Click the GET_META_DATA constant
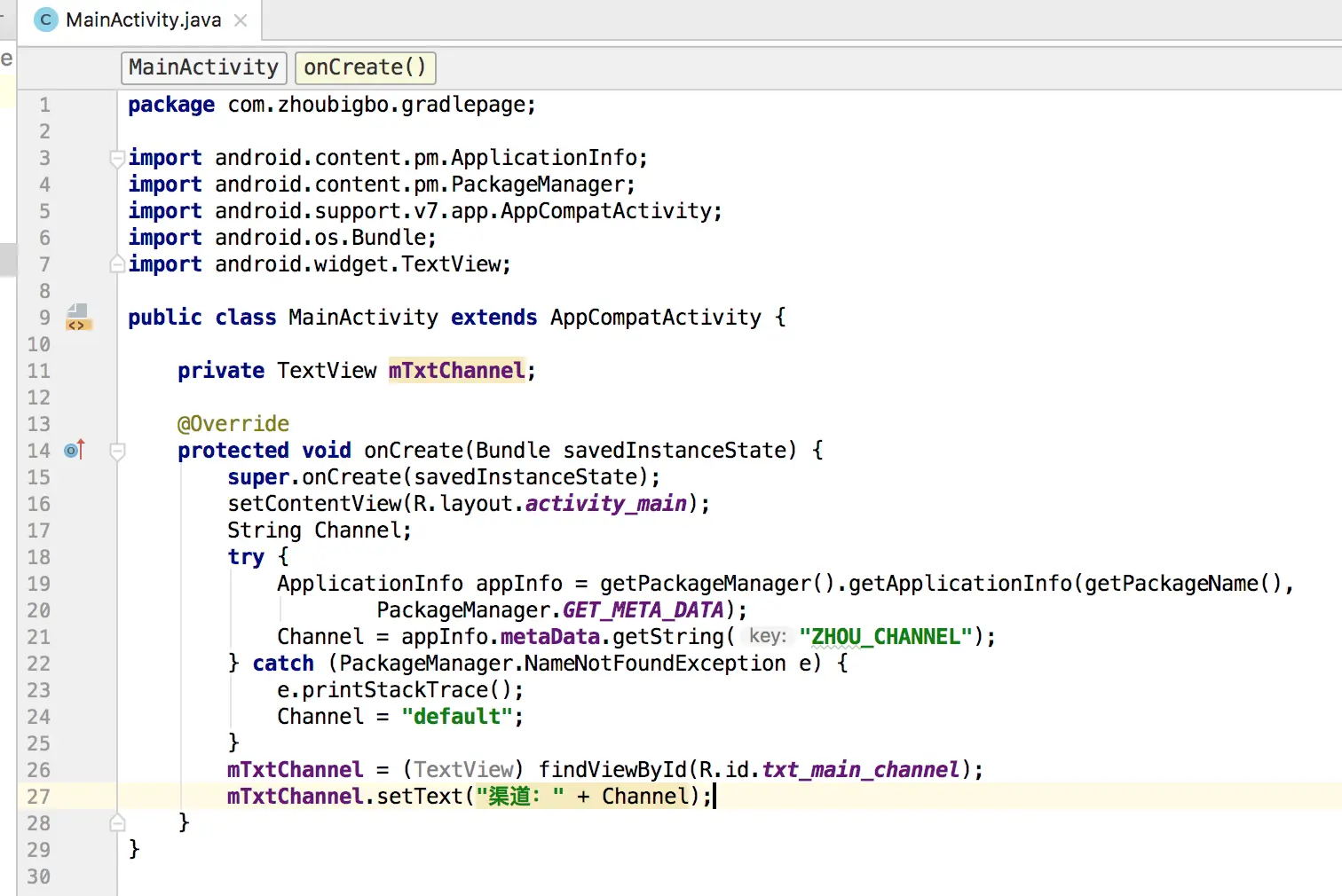 tap(643, 610)
